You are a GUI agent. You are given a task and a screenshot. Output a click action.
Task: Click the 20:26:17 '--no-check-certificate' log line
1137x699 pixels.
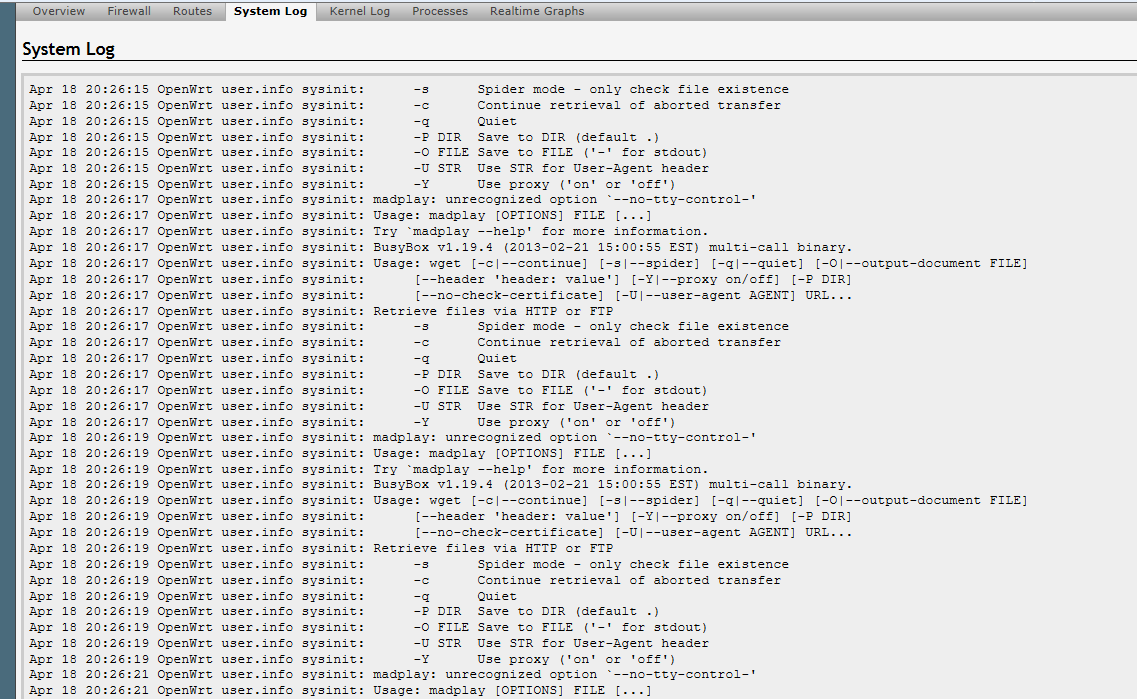(x=441, y=295)
